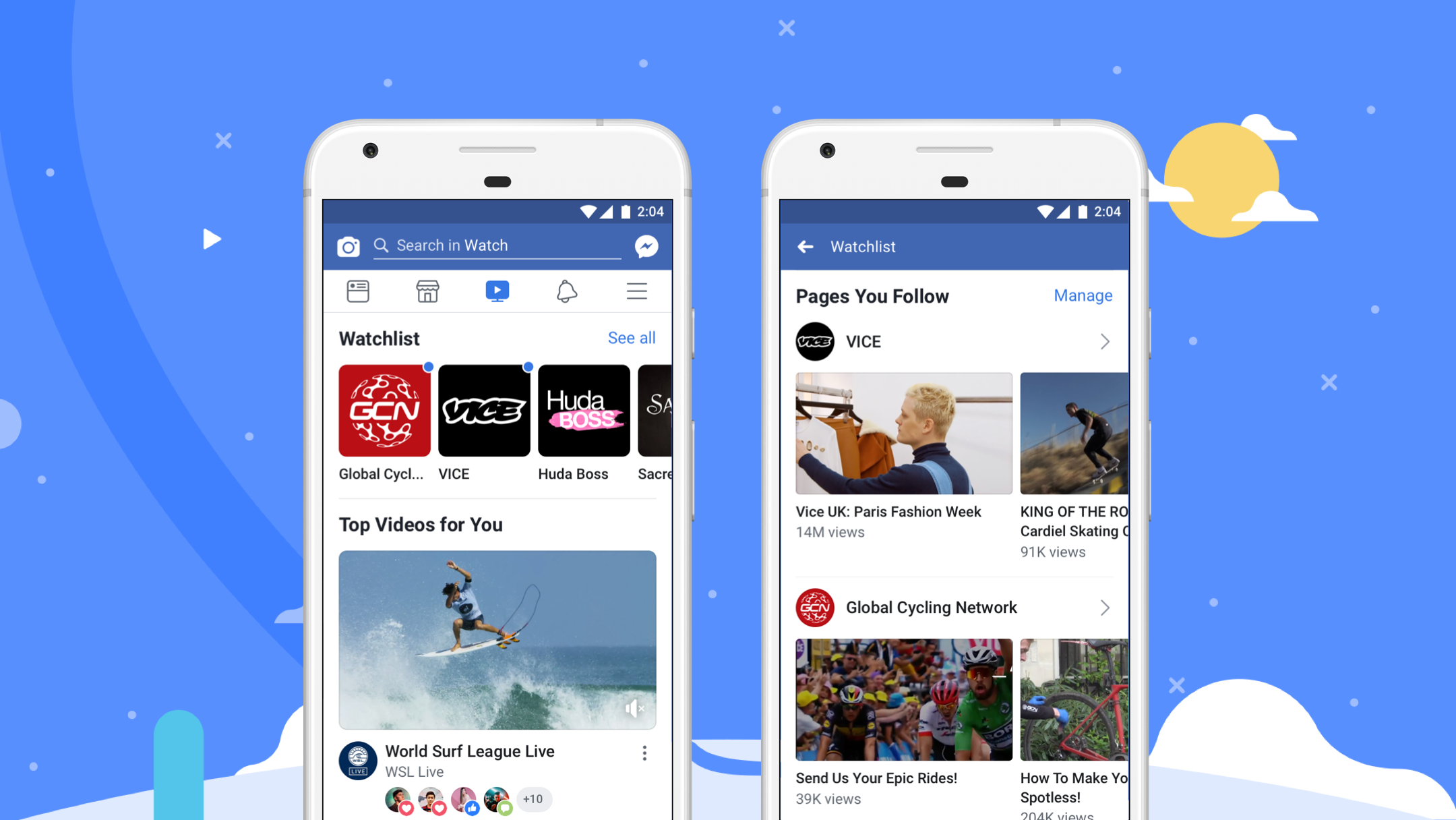Tap the News Feed newspaper icon

point(358,291)
